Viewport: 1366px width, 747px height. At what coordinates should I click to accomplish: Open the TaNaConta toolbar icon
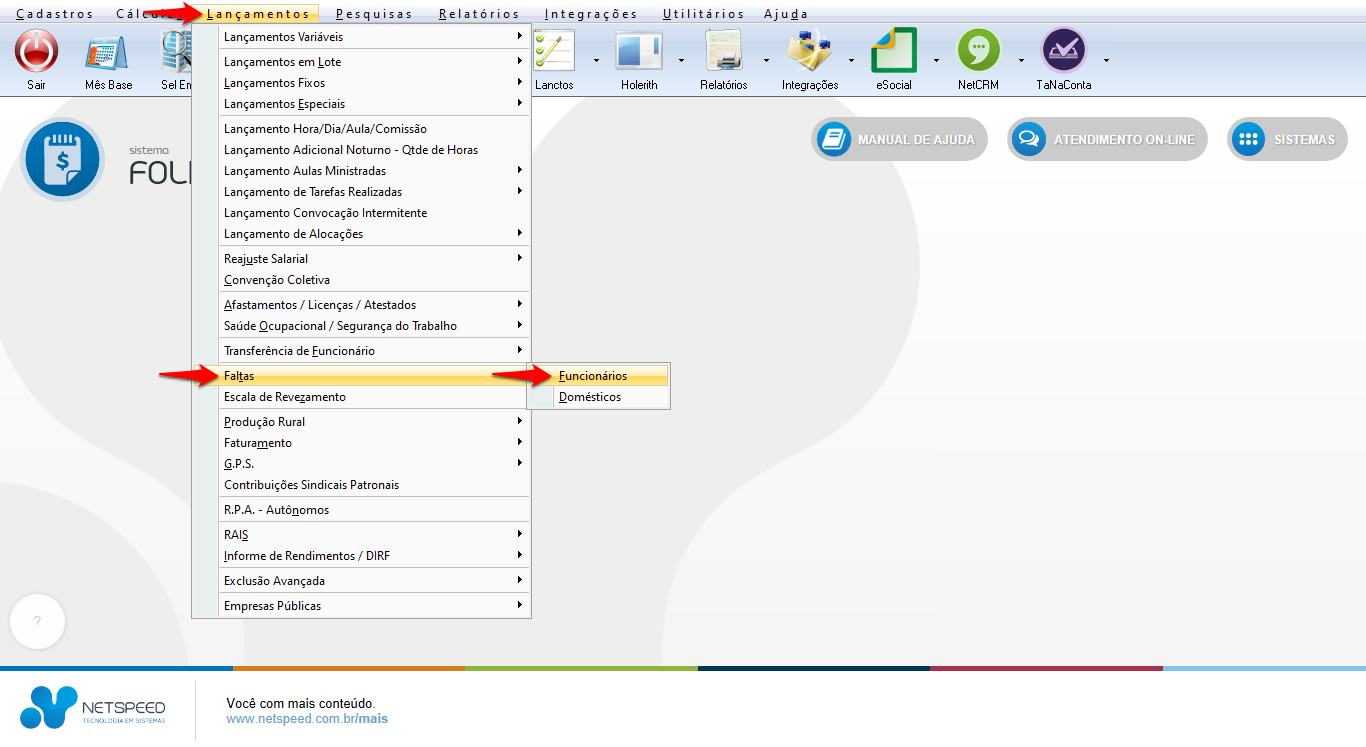click(1063, 51)
